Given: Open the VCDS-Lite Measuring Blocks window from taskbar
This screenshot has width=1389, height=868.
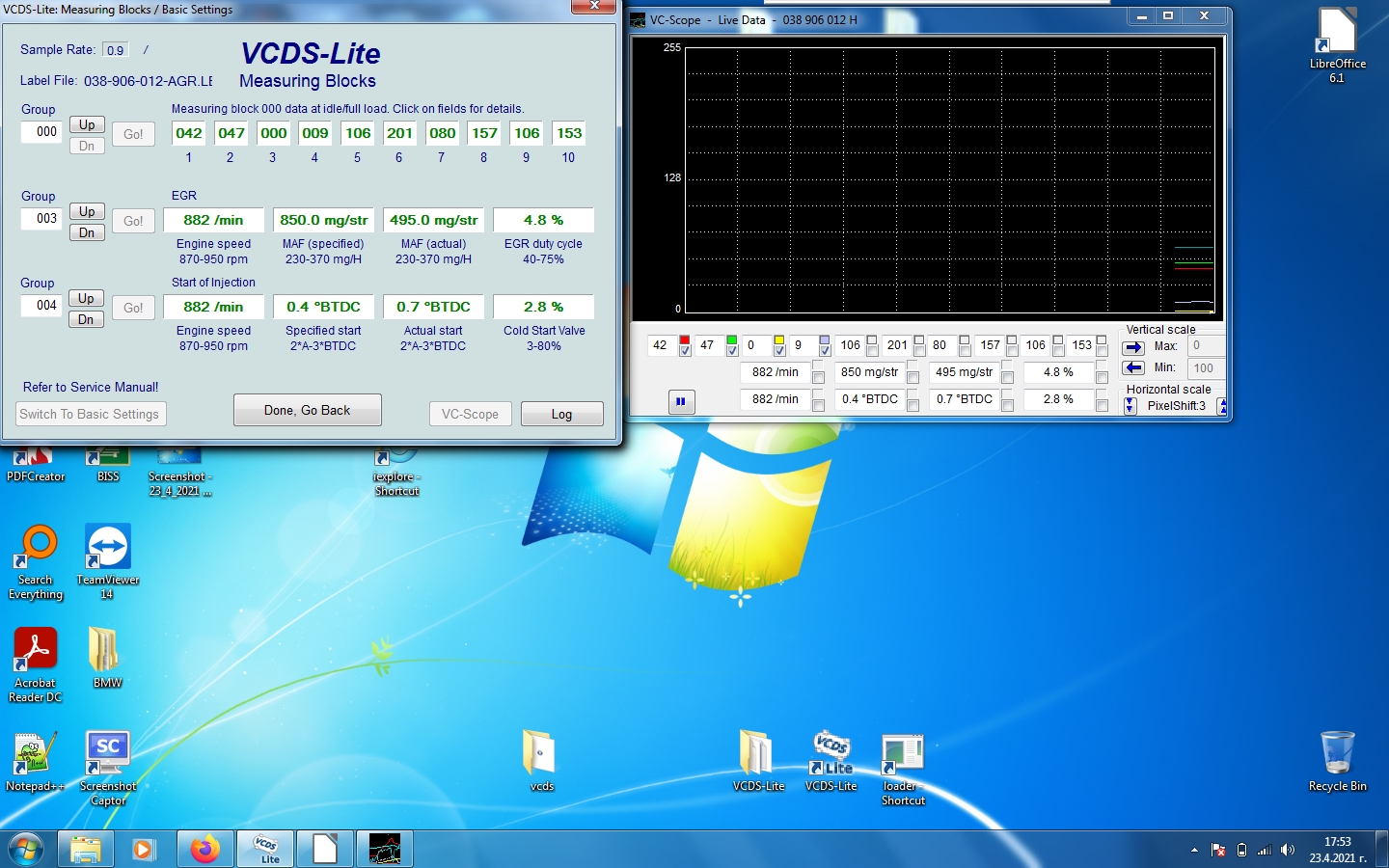Looking at the screenshot, I should [x=265, y=849].
